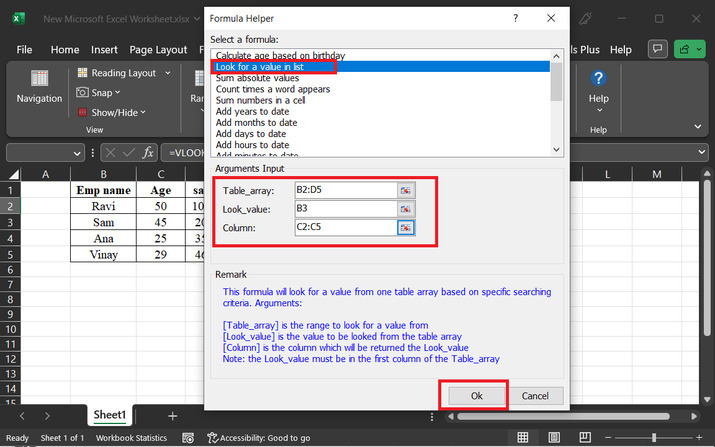This screenshot has height=447, width=715.
Task: Select 'Look for a value in list' formula
Action: coord(381,67)
